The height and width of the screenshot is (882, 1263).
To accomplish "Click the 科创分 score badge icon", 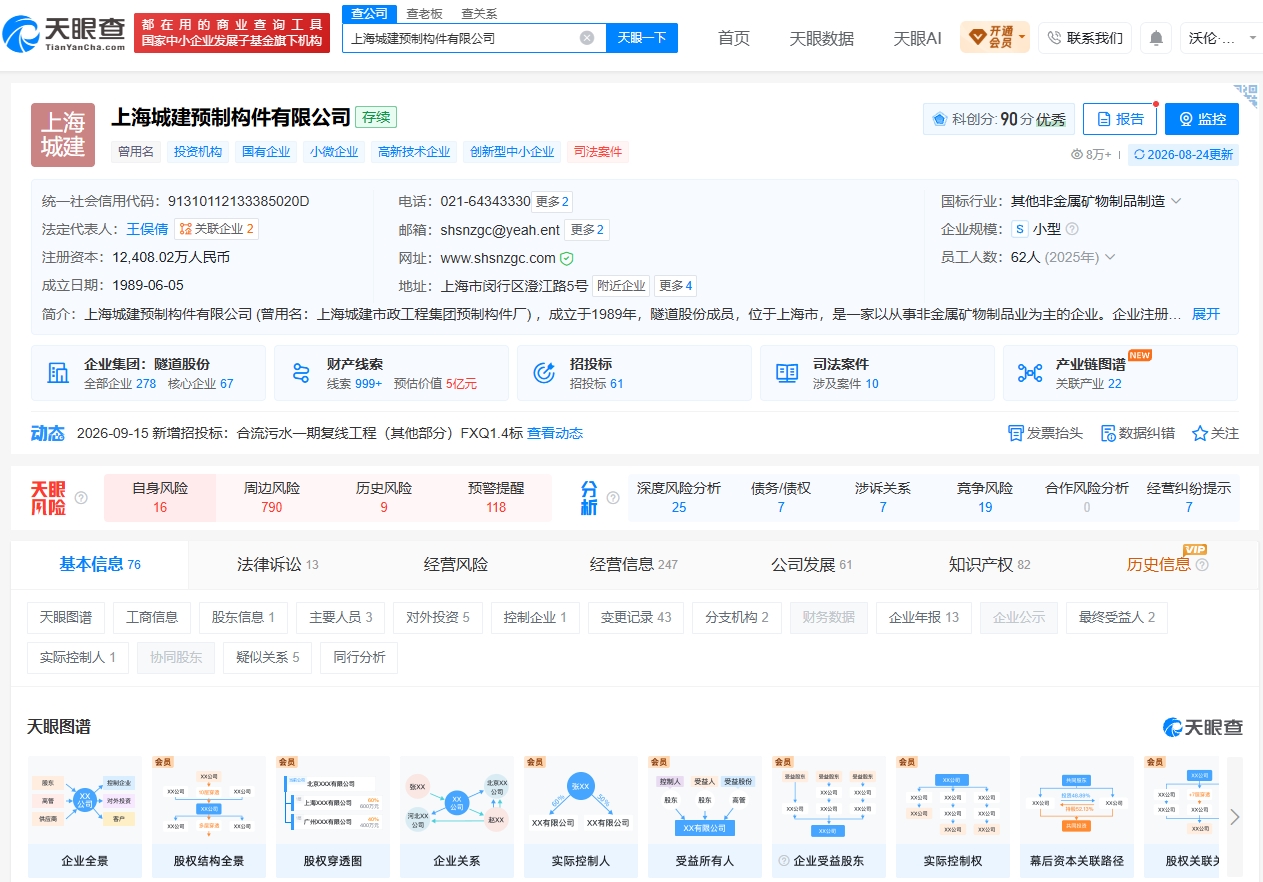I will 940,119.
